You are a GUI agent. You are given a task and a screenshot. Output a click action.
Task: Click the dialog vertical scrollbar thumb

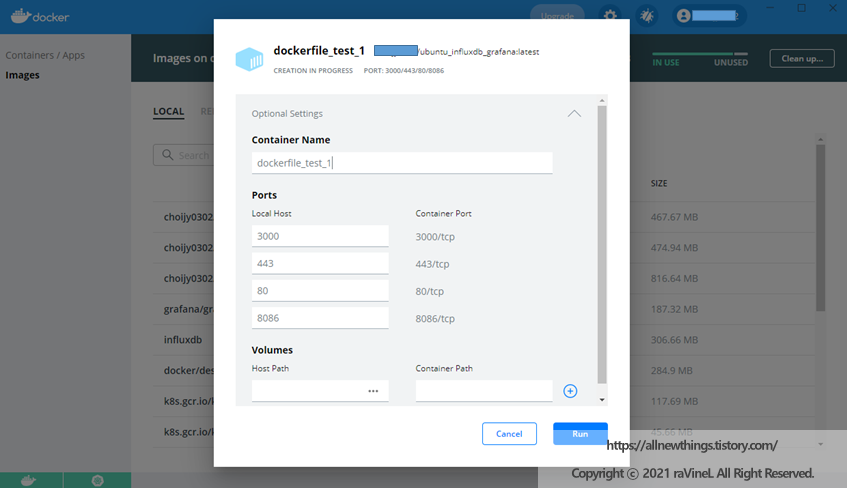pos(602,244)
